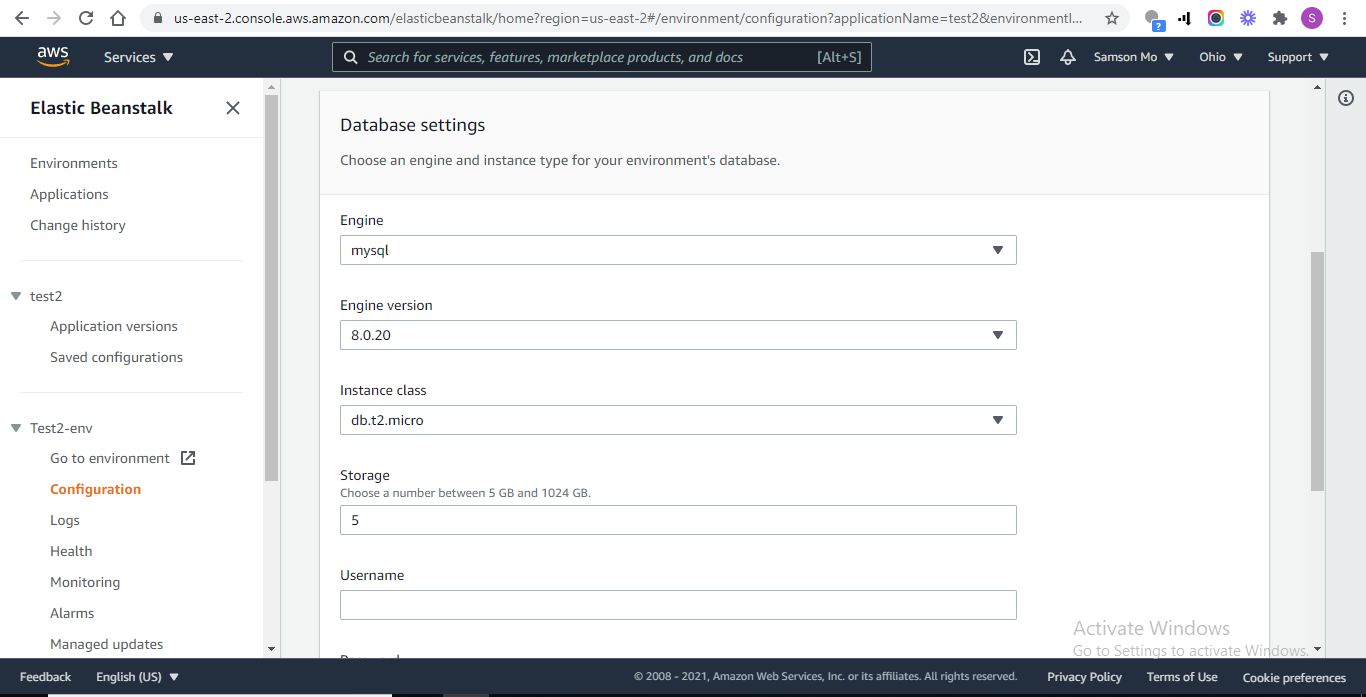The height and width of the screenshot is (697, 1366).
Task: Refresh the page with the reload icon
Action: point(85,18)
